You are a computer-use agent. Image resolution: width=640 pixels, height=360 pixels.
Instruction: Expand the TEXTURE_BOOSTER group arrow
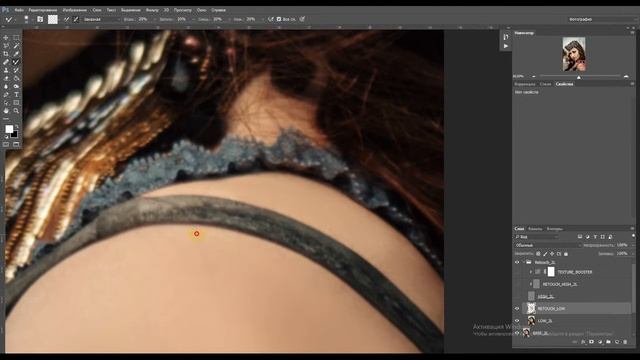(x=531, y=272)
